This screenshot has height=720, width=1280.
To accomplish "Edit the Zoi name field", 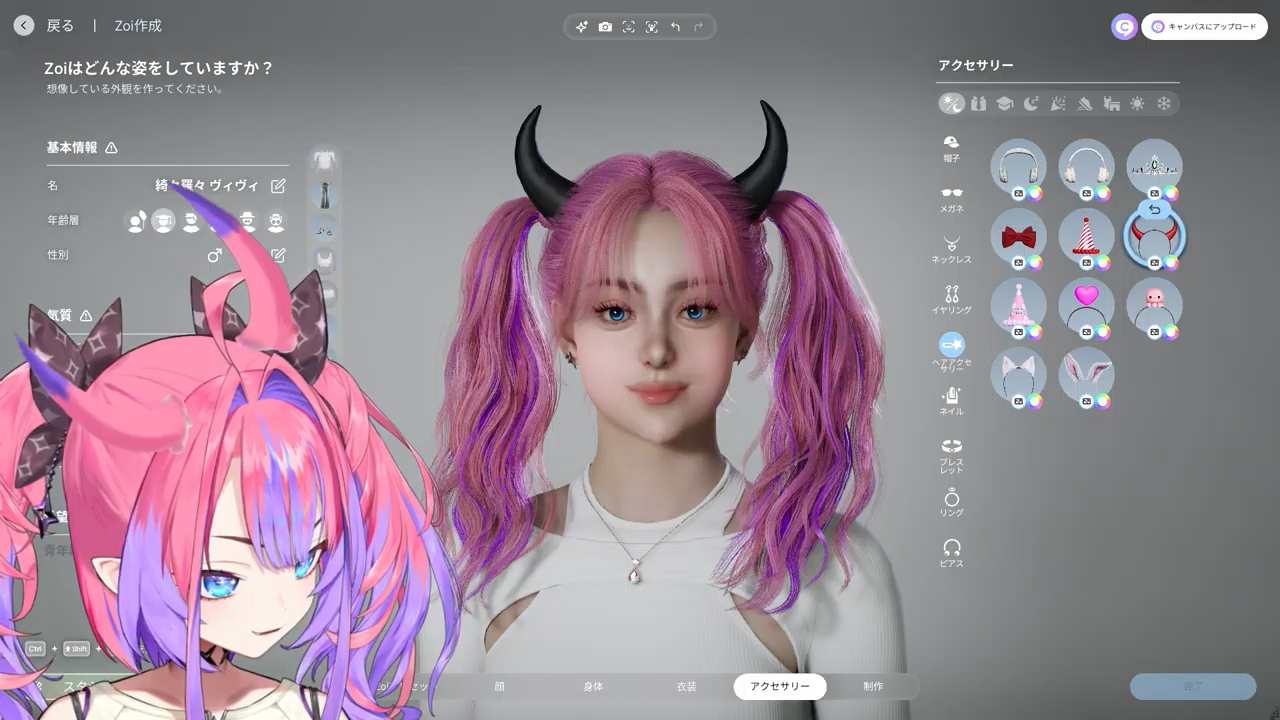I will pyautogui.click(x=278, y=186).
